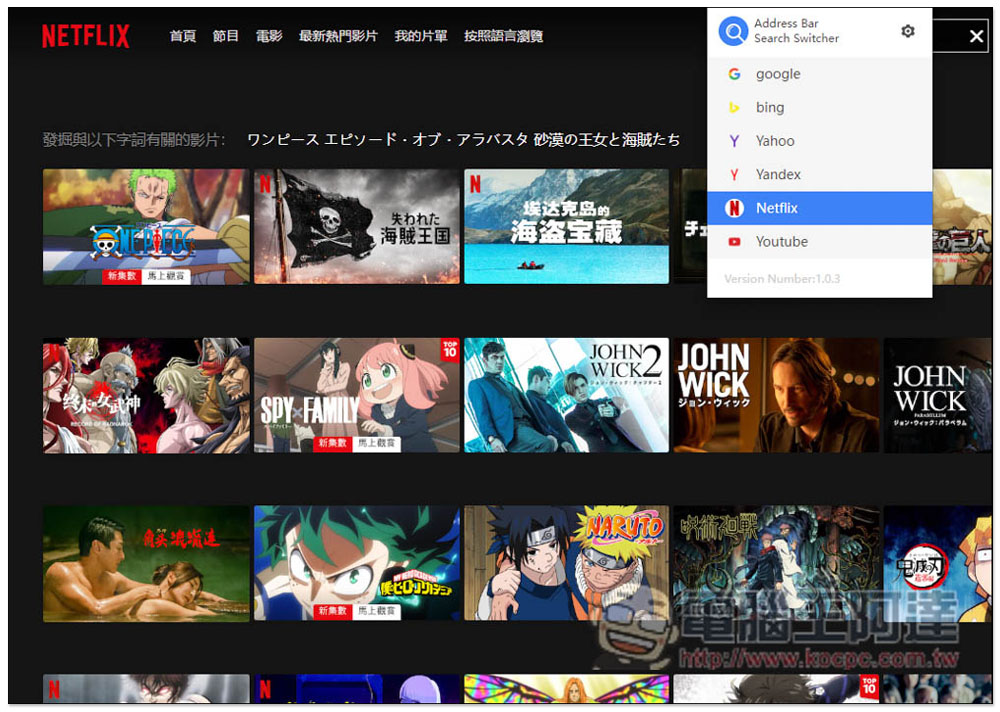Image resolution: width=1000 pixels, height=712 pixels.
Task: Open the Spy x Family thumbnail
Action: coord(357,396)
